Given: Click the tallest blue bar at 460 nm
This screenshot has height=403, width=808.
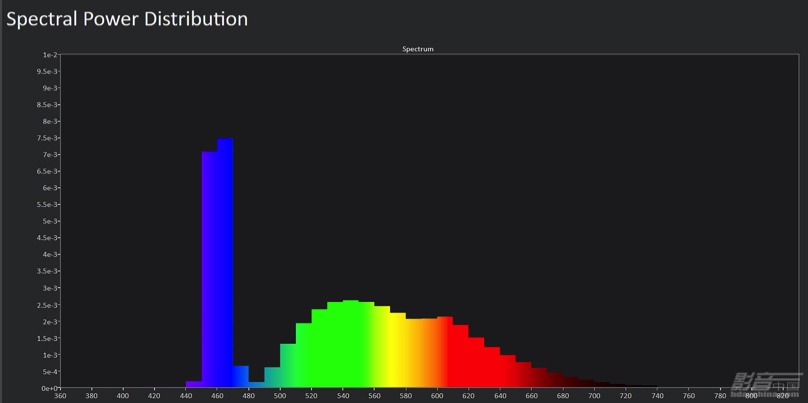Looking at the screenshot, I should point(225,263).
